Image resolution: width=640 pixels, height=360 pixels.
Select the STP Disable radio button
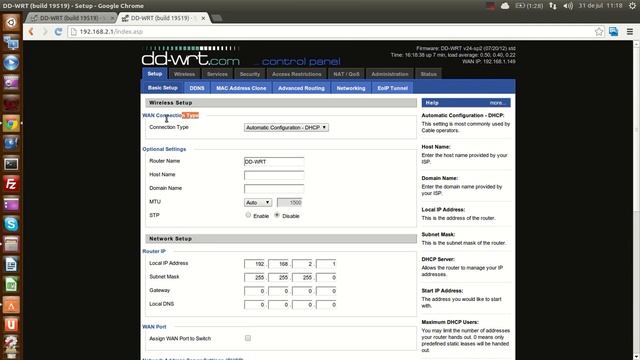[x=277, y=215]
